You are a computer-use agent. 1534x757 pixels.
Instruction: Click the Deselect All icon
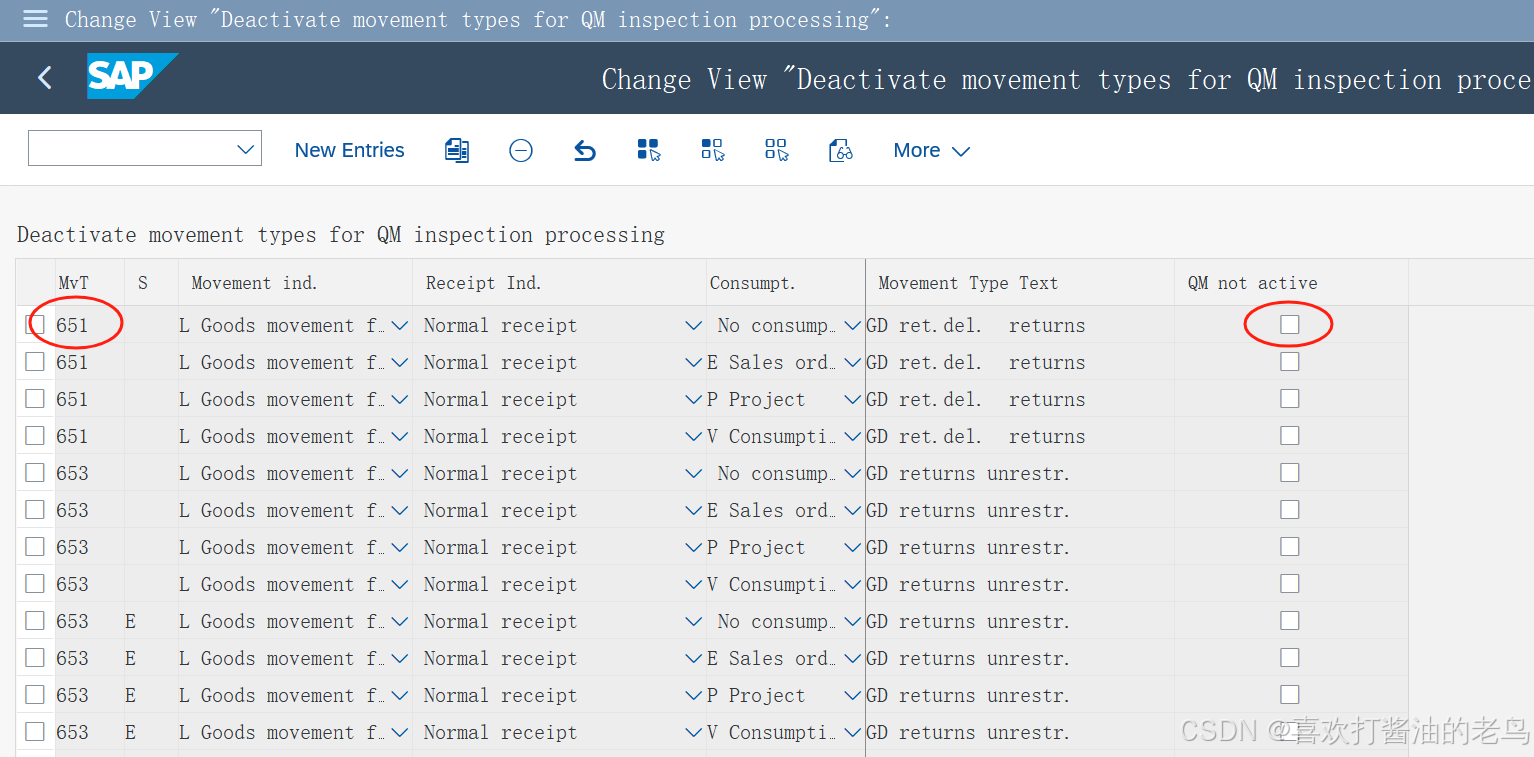tap(776, 150)
